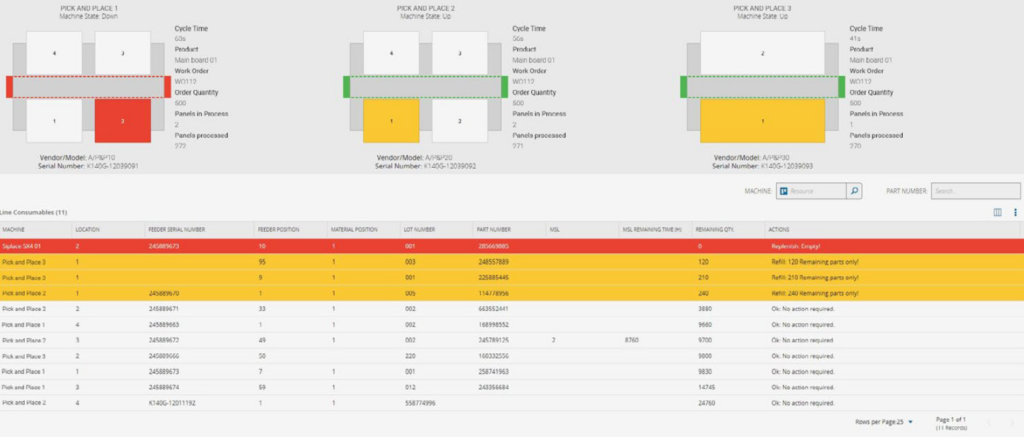Open the column chooser icon above table

(x=997, y=212)
